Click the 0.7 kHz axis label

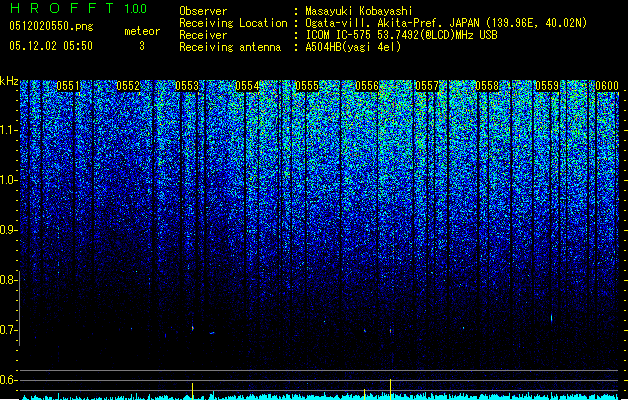tap(8, 330)
